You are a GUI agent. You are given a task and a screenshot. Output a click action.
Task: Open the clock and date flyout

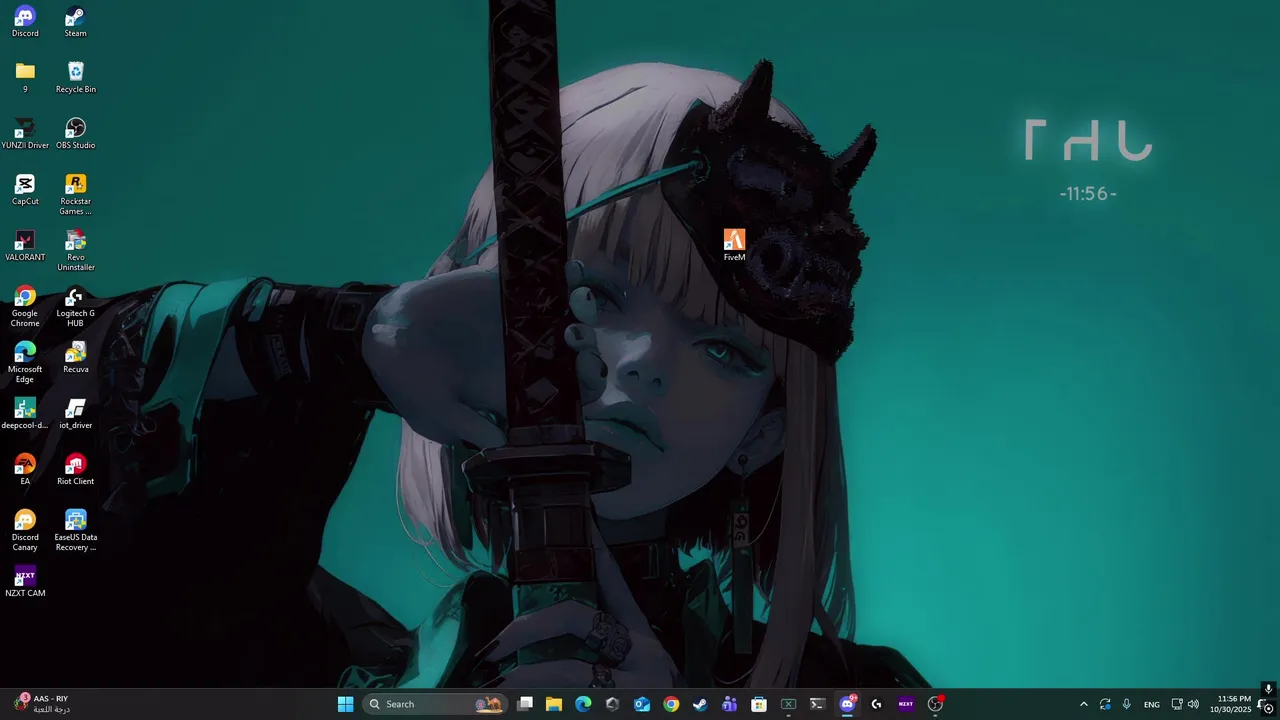point(1230,704)
